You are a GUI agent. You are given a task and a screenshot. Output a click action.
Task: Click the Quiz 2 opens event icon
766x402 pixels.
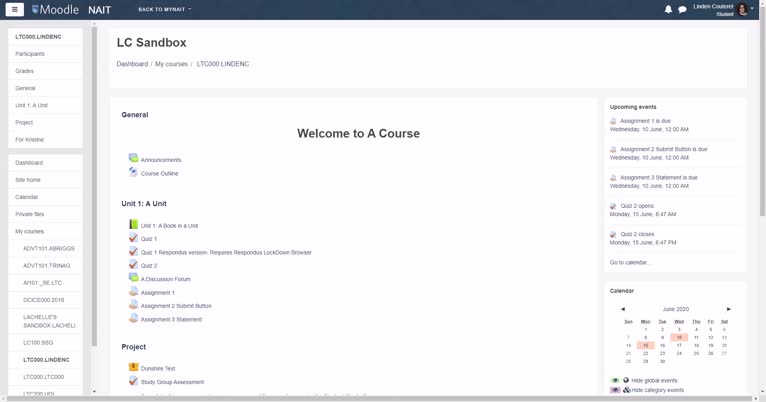coord(613,206)
